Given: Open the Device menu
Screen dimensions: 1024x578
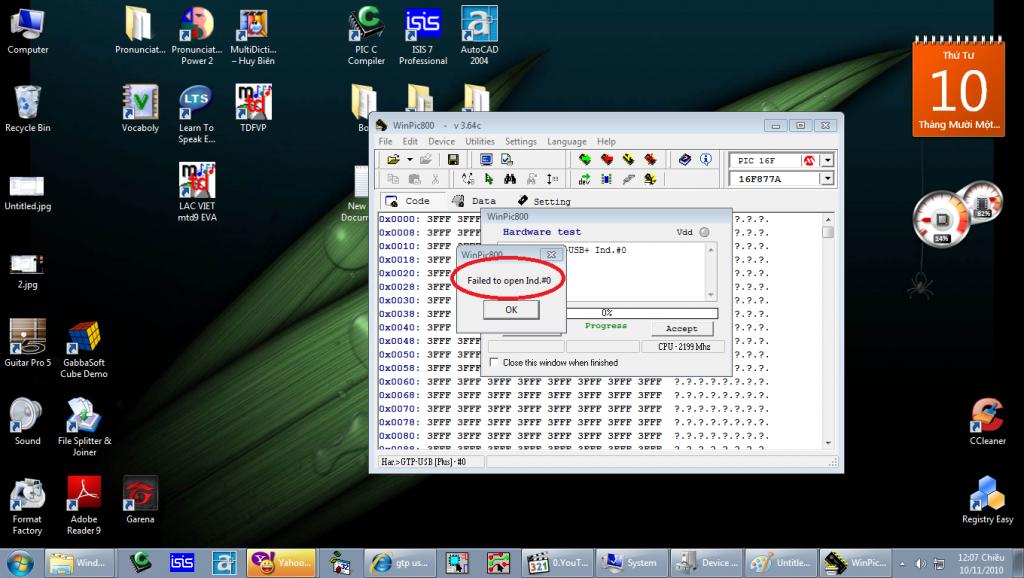Looking at the screenshot, I should [441, 141].
